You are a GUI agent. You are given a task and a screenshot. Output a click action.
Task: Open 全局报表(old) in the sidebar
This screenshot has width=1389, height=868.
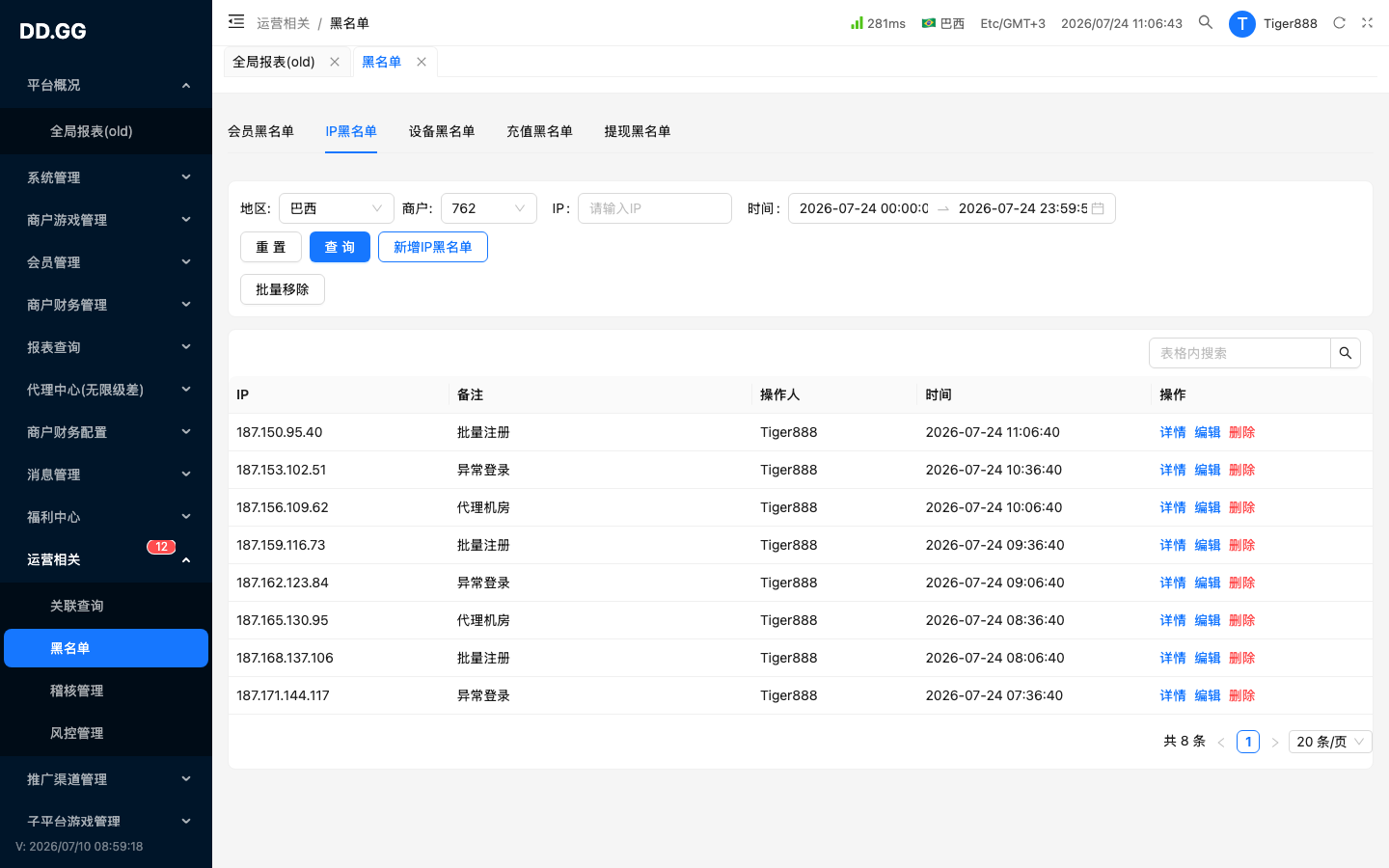[106, 131]
